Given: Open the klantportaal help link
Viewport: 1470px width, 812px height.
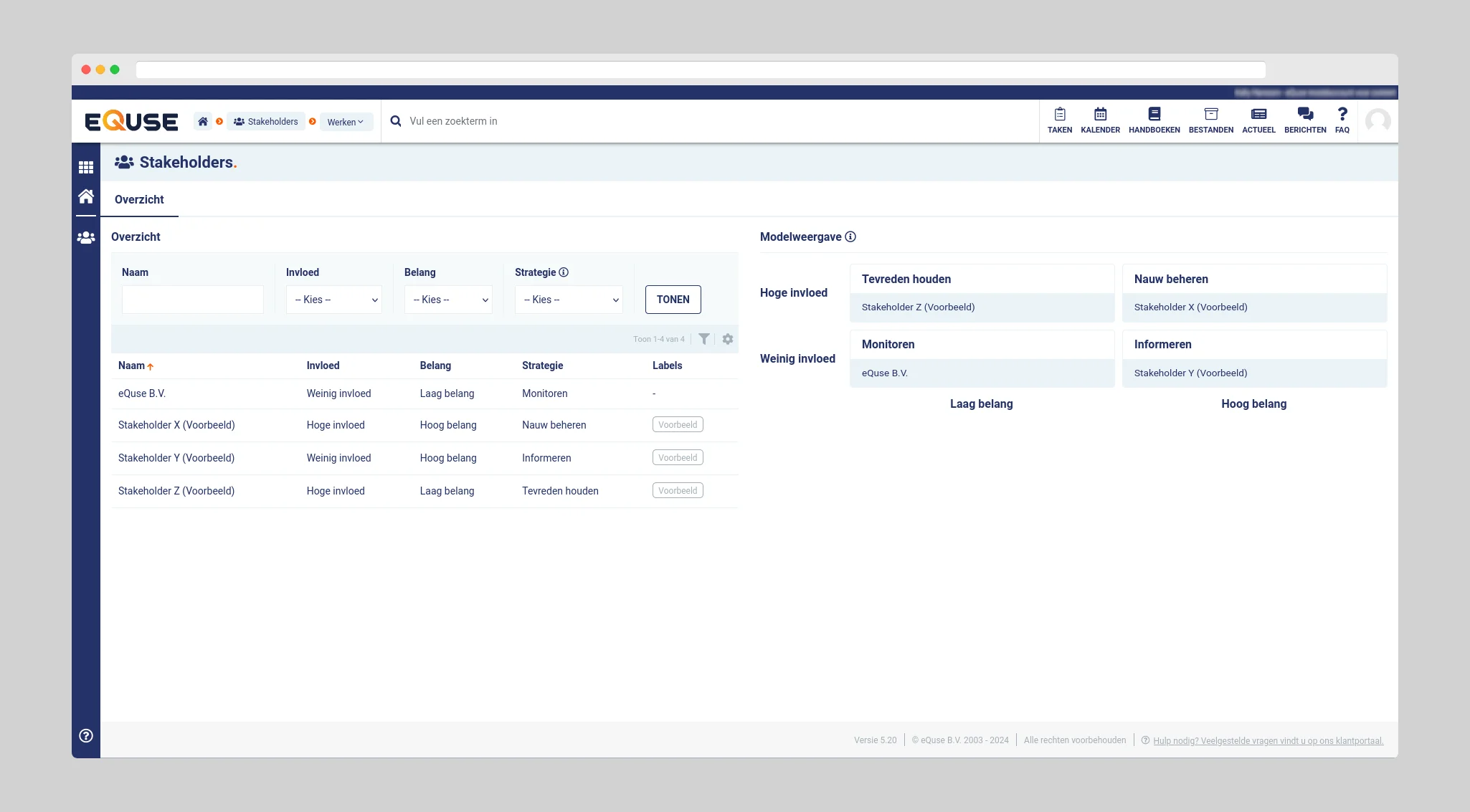Looking at the screenshot, I should pos(1268,740).
